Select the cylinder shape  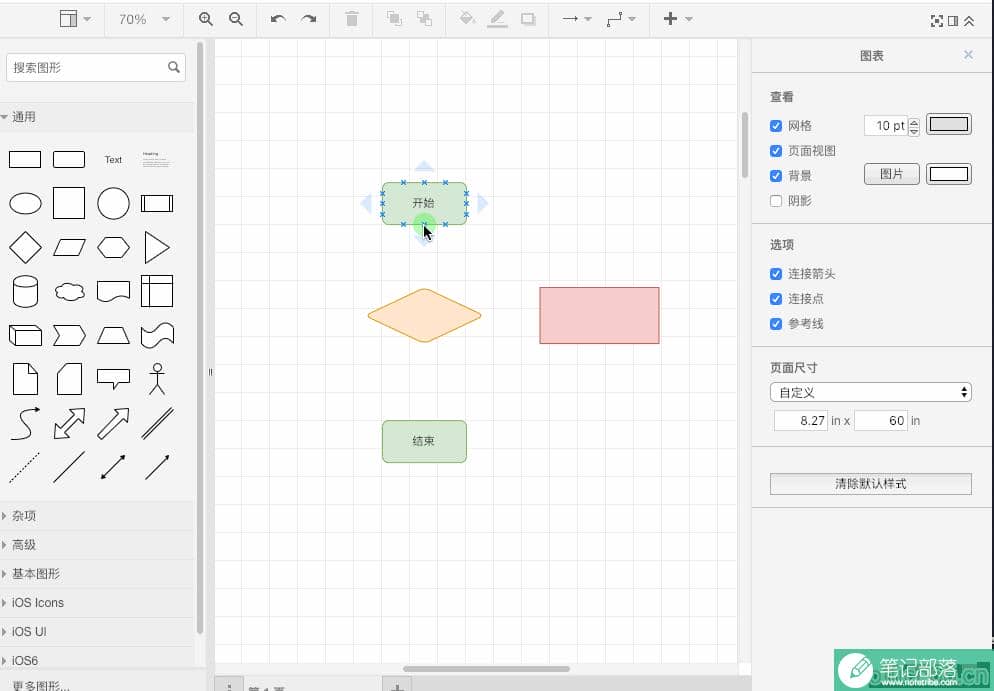[x=25, y=292]
